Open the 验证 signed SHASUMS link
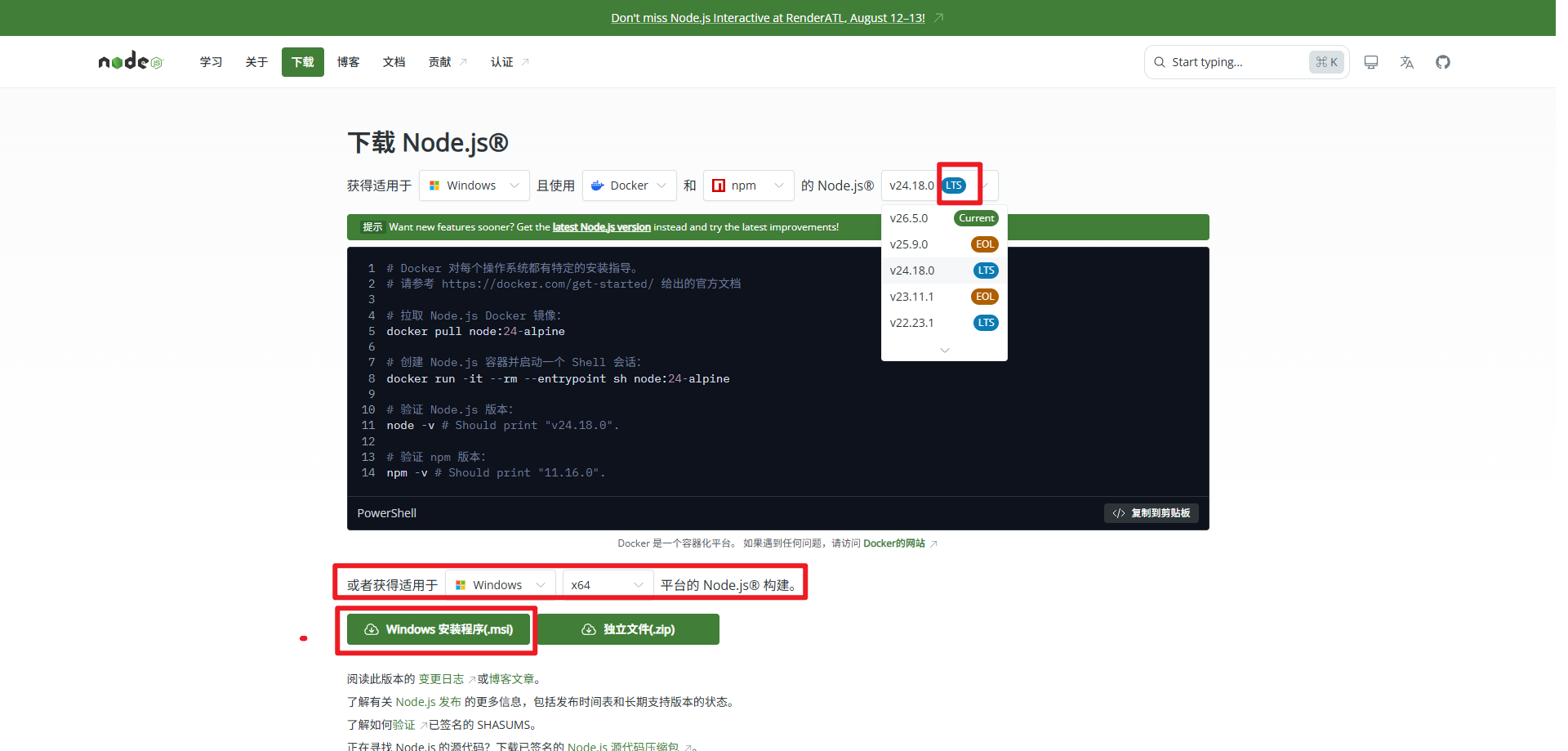This screenshot has width=1568, height=751. click(403, 725)
